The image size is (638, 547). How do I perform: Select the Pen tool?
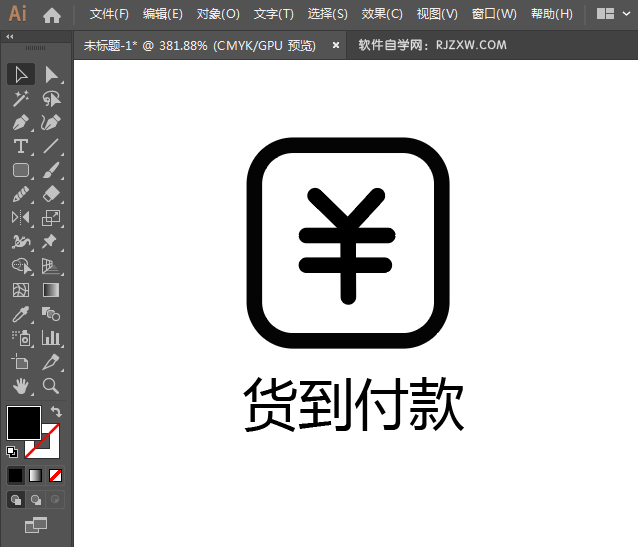click(21, 123)
